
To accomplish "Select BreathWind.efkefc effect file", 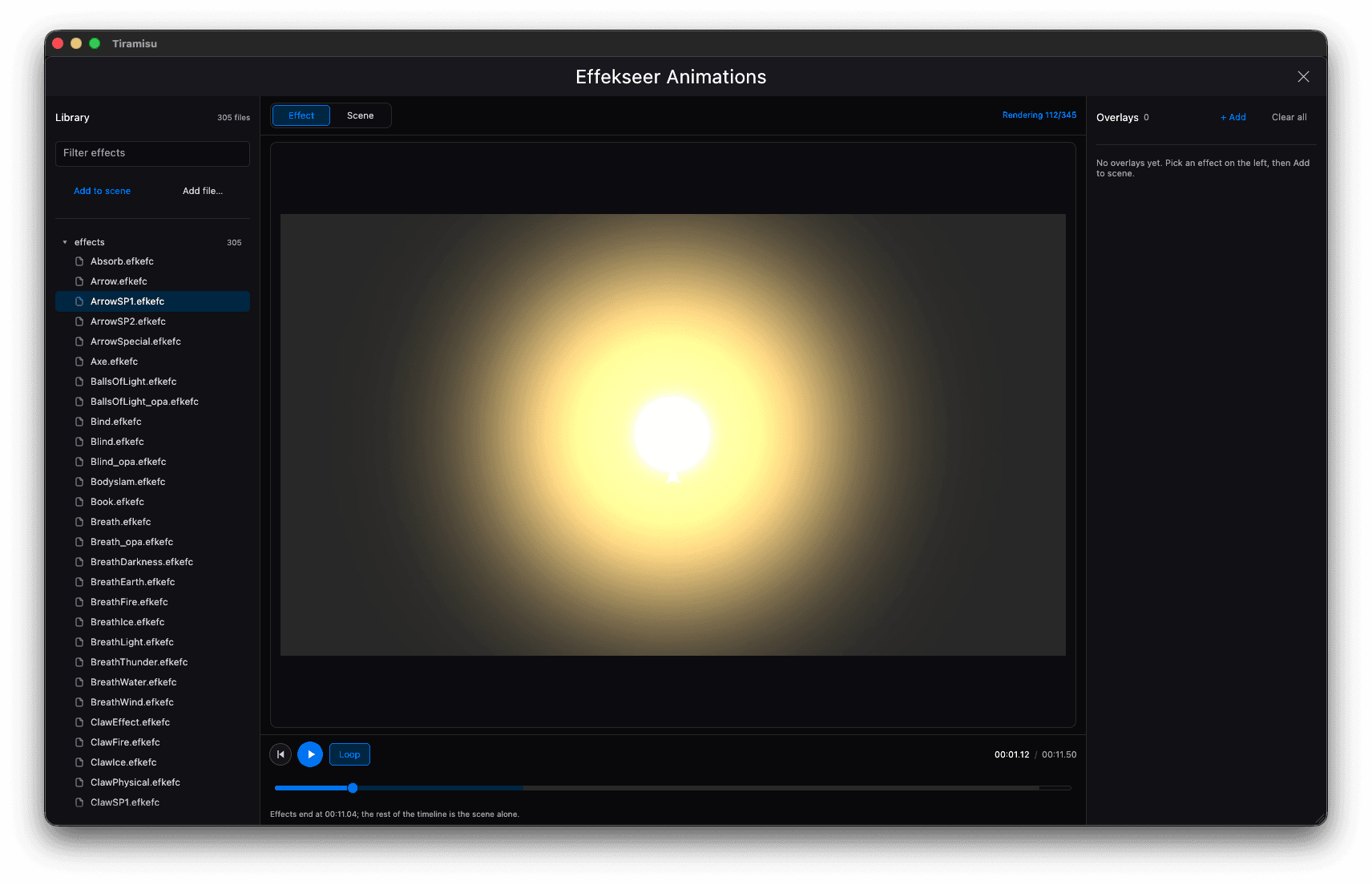I will coord(152,702).
